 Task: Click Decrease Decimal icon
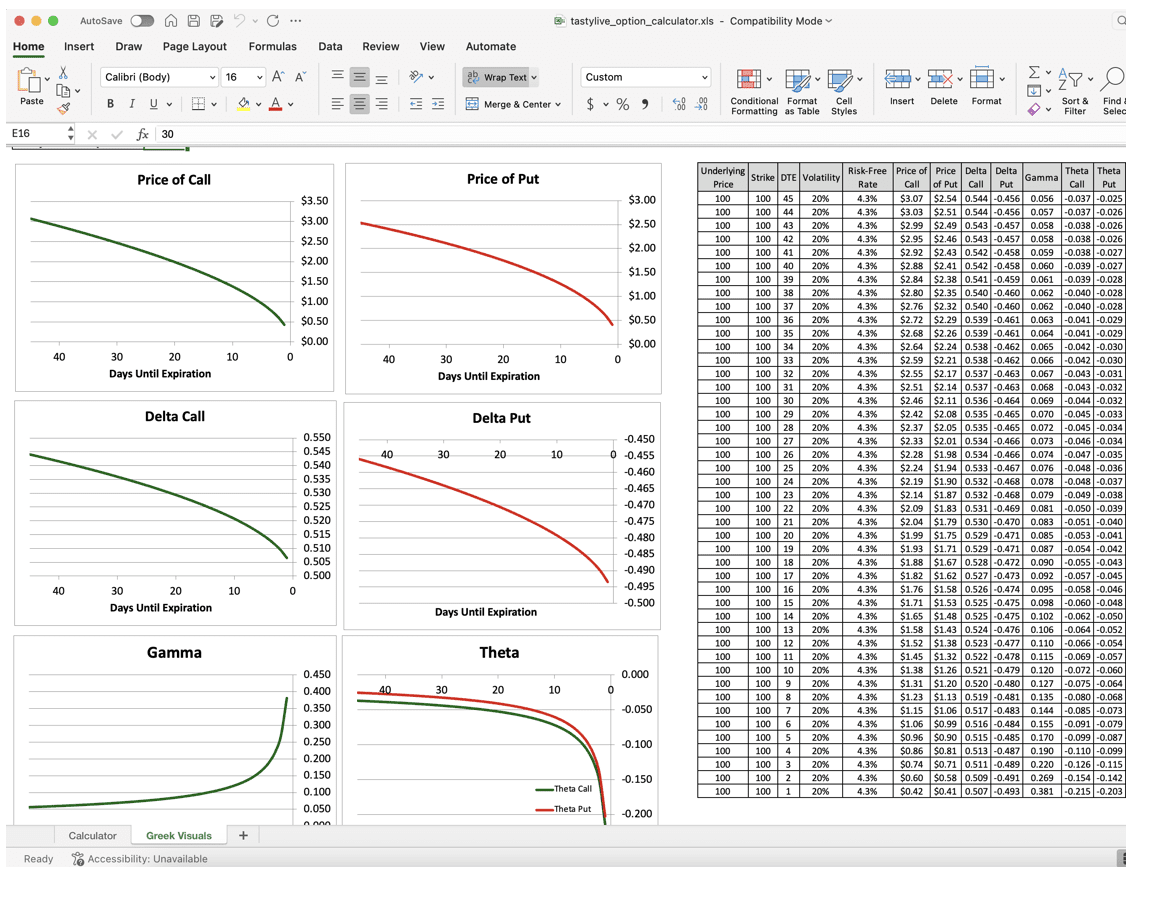pyautogui.click(x=702, y=104)
